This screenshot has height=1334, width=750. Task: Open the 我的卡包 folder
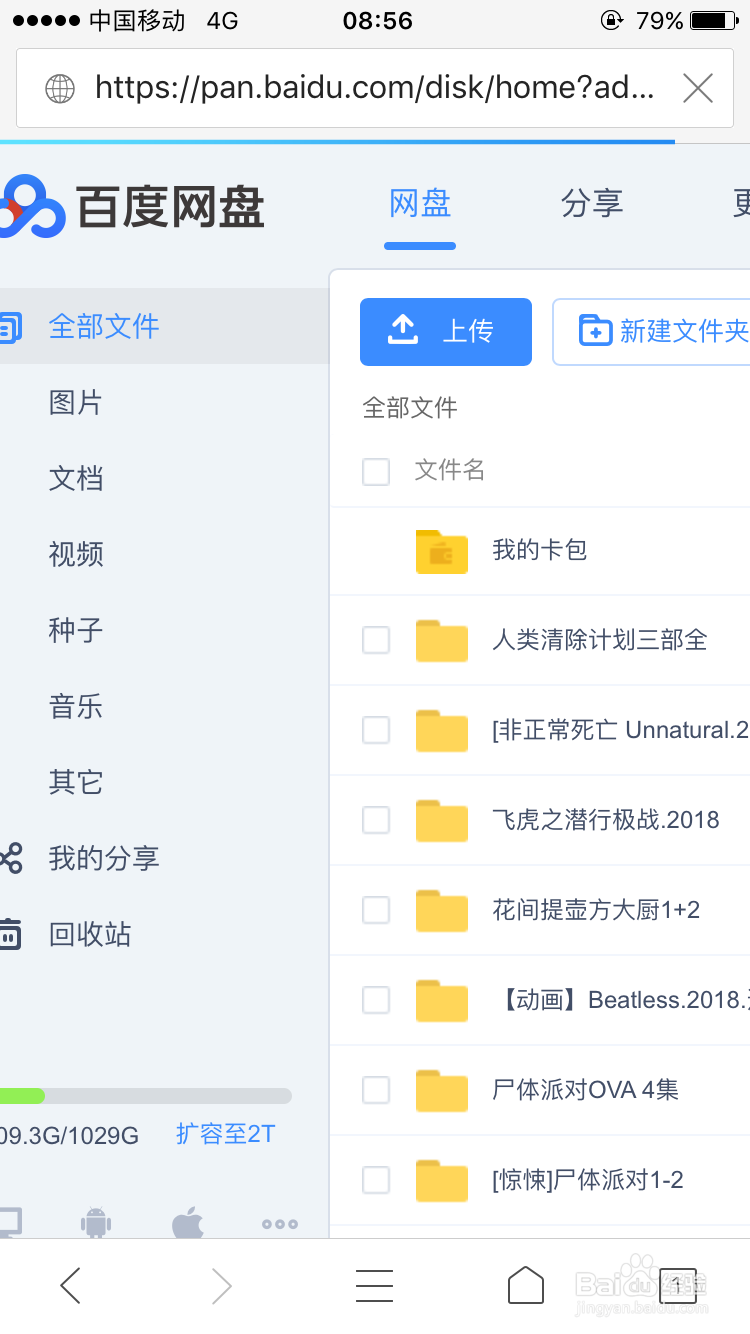click(539, 551)
